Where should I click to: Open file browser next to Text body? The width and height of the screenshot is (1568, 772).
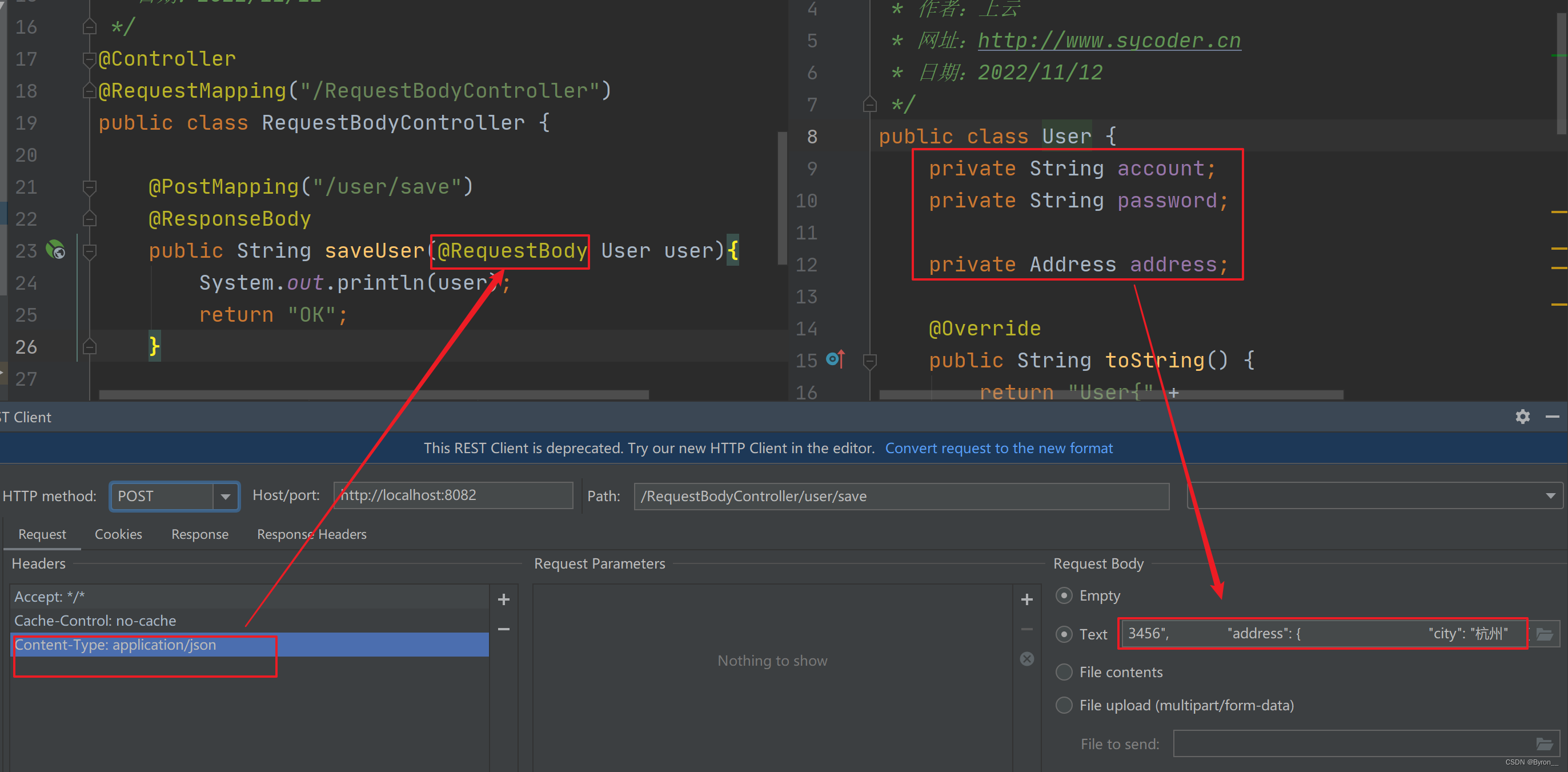click(1544, 634)
